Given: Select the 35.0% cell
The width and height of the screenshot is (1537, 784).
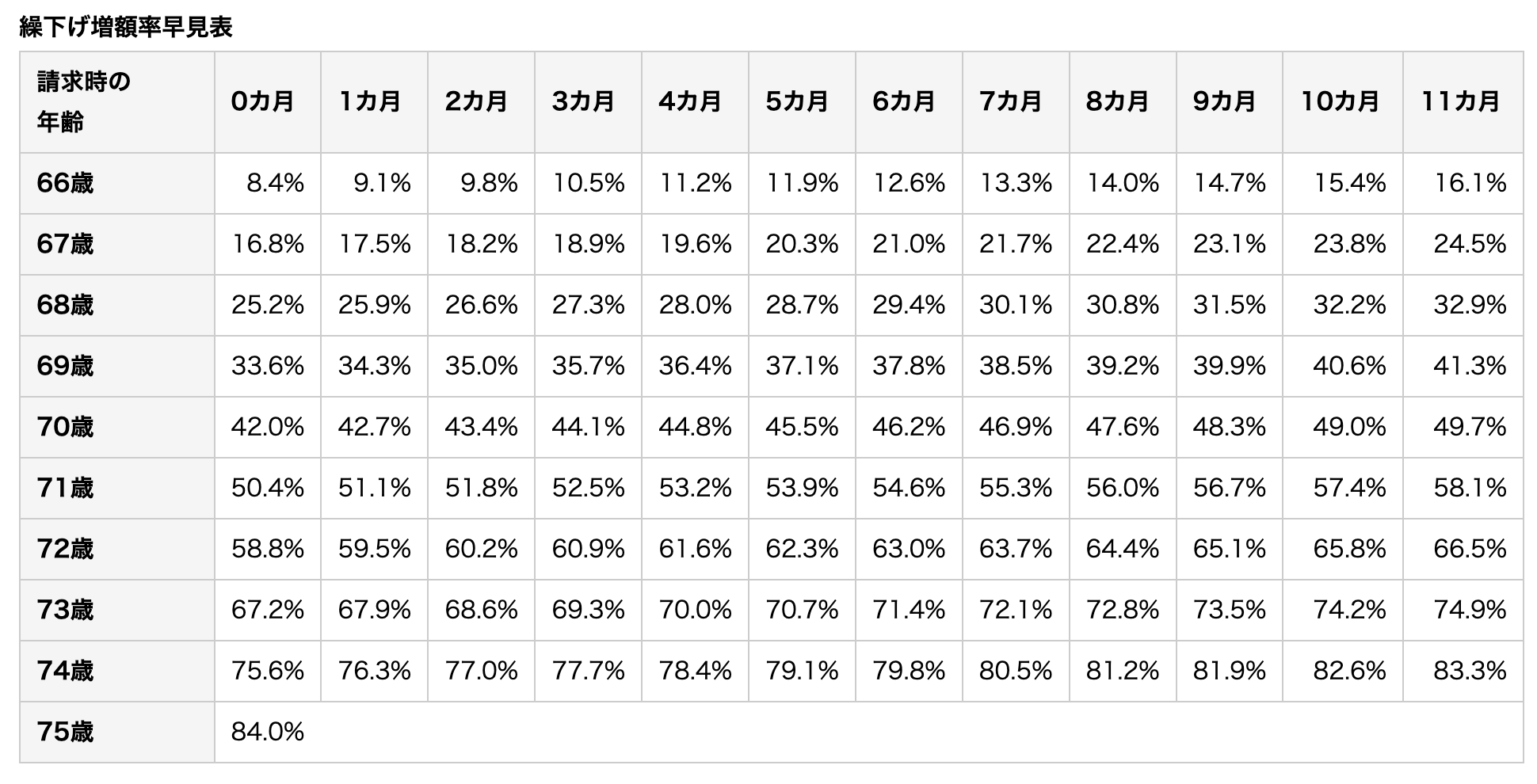Looking at the screenshot, I should [x=481, y=366].
